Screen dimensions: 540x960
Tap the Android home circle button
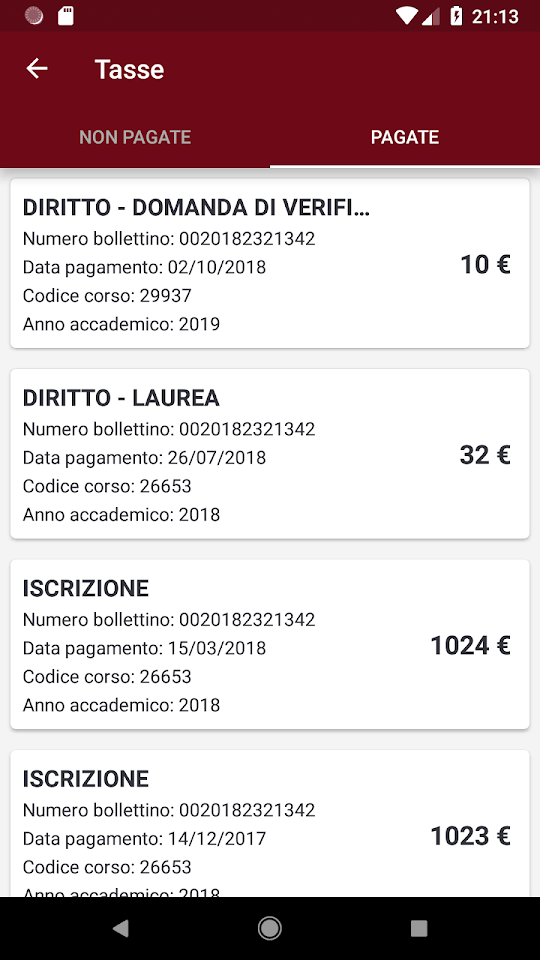[269, 928]
